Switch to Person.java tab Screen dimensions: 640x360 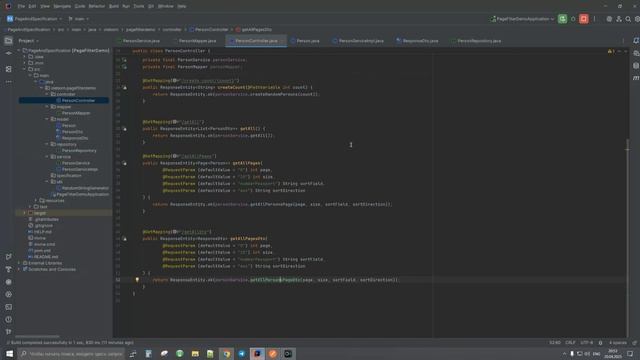305,41
